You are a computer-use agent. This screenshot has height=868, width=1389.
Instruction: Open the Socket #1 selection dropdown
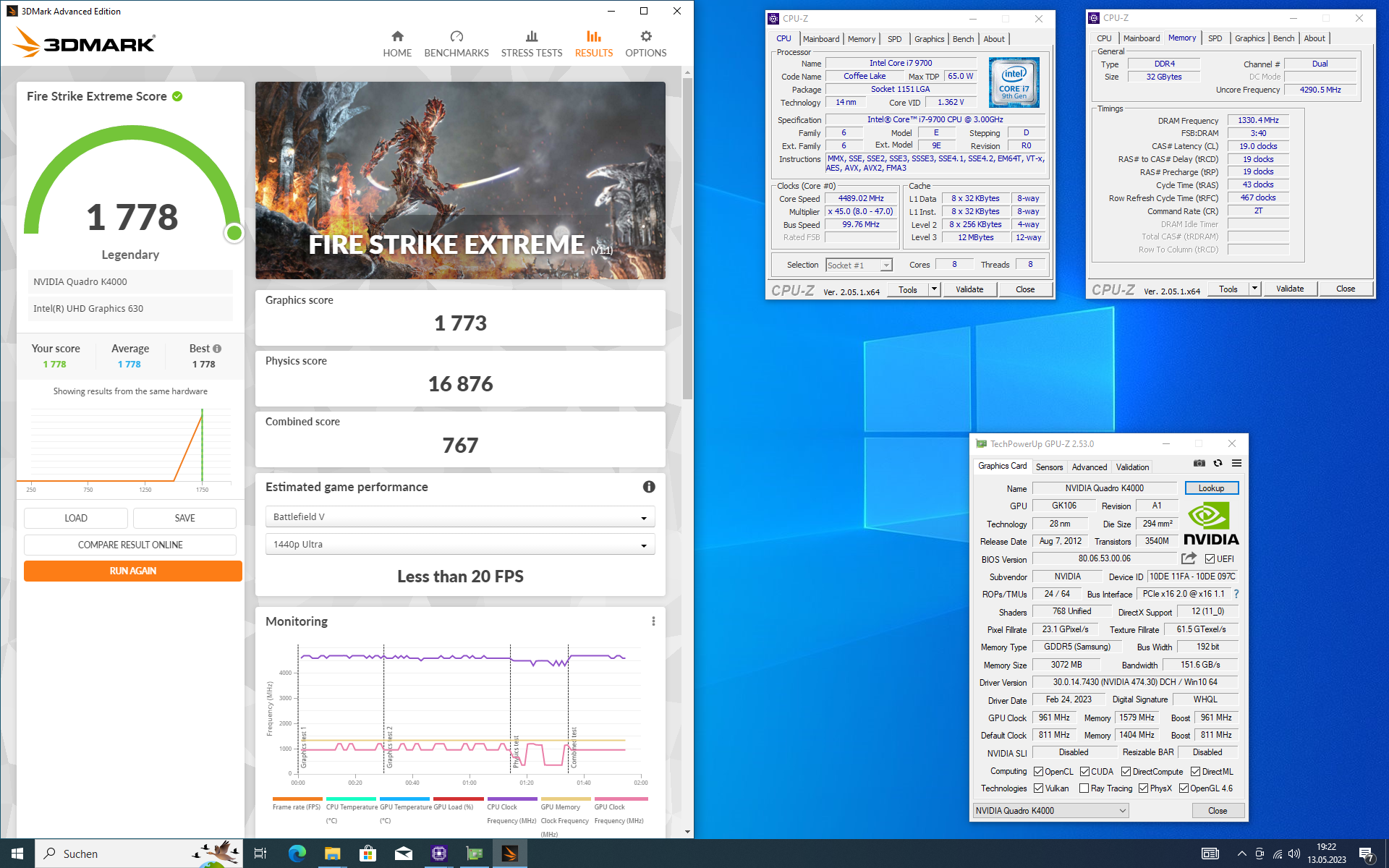tap(859, 265)
